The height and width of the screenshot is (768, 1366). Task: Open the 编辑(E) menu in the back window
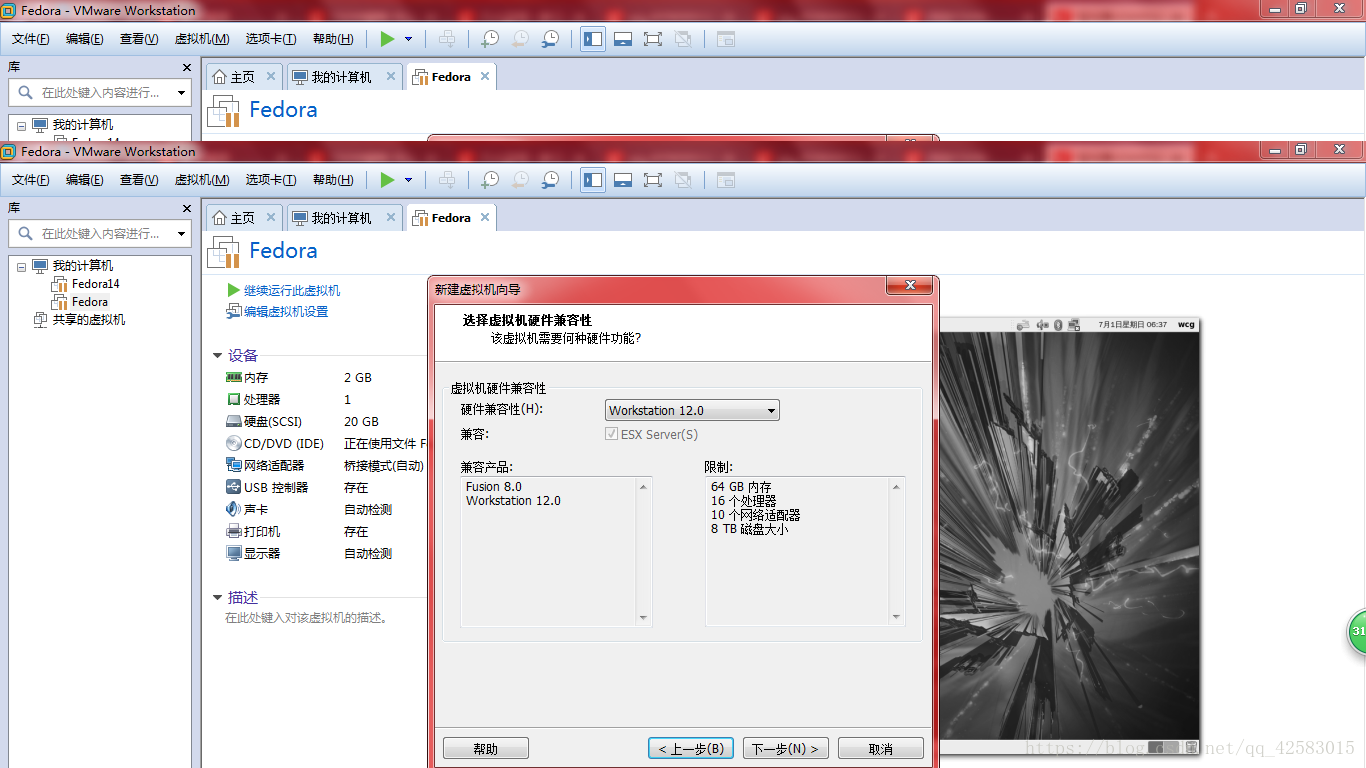(x=85, y=39)
